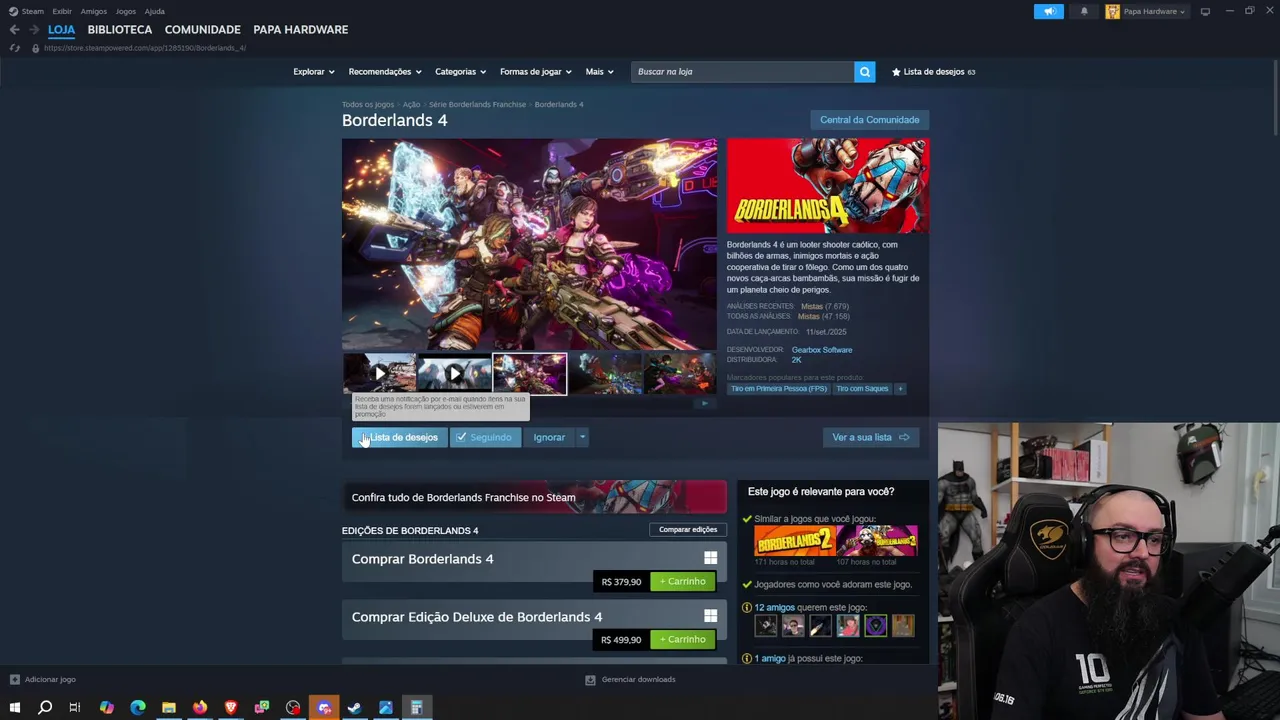Add Deluxe edition R$ 499,90 to cart
This screenshot has height=720, width=1280.
click(x=683, y=639)
